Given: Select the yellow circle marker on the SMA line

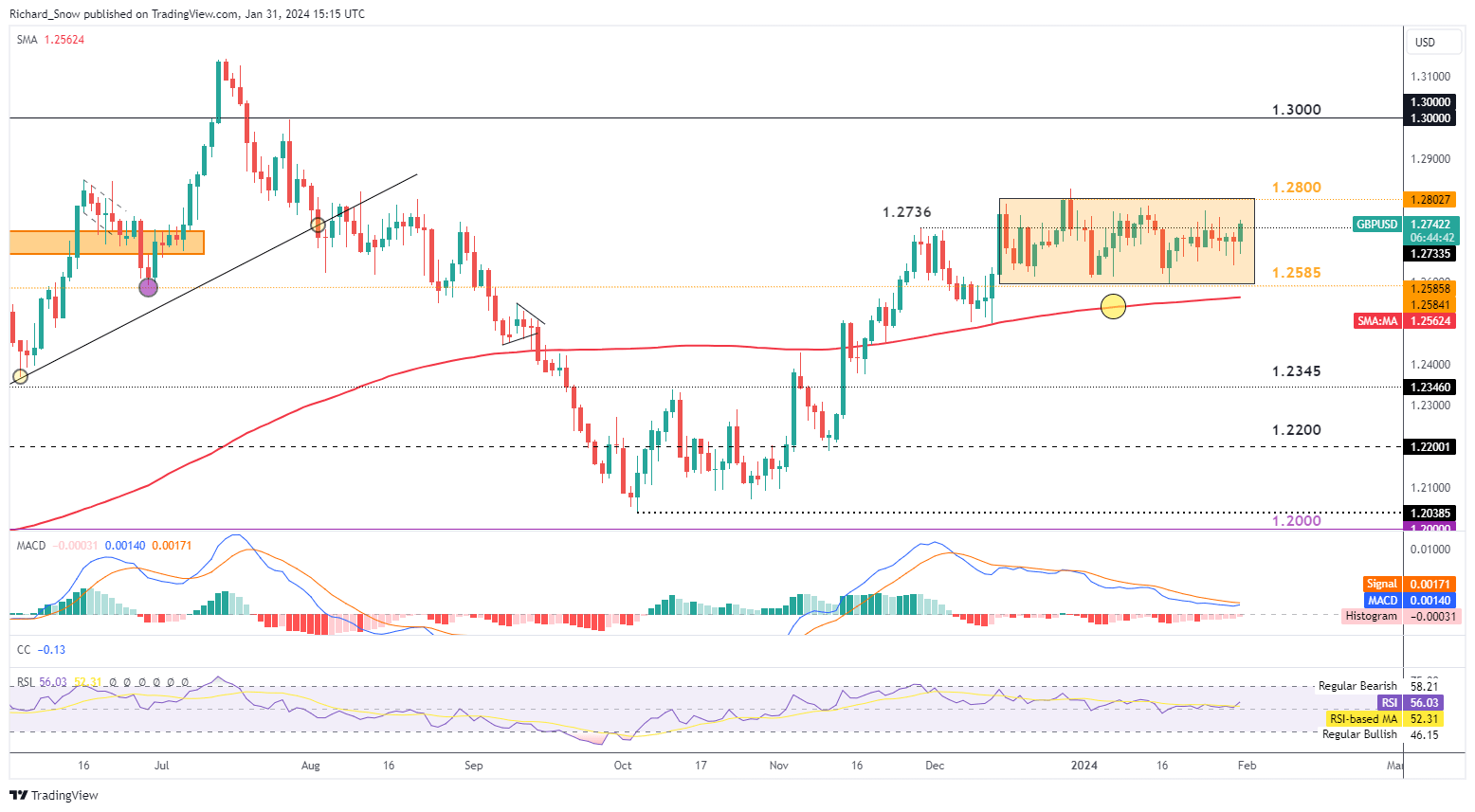Looking at the screenshot, I should (x=1113, y=306).
